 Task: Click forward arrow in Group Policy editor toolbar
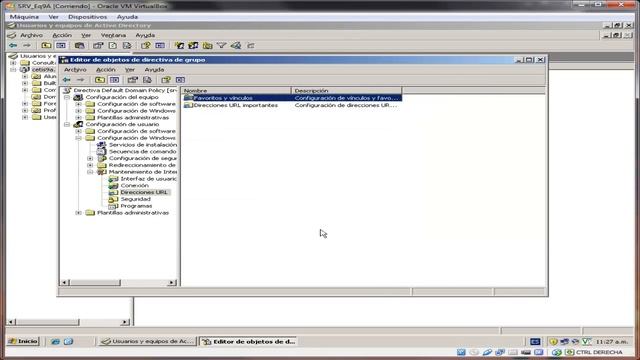pos(80,80)
